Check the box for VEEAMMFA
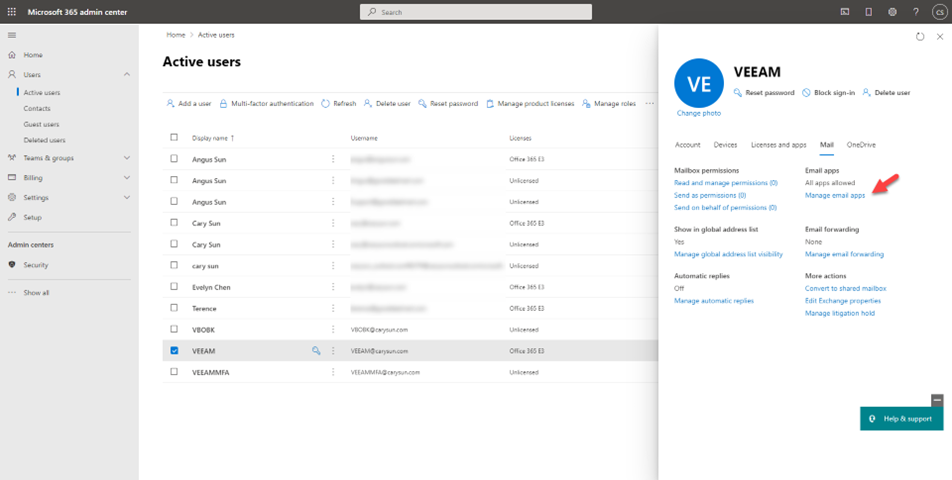 pos(174,371)
